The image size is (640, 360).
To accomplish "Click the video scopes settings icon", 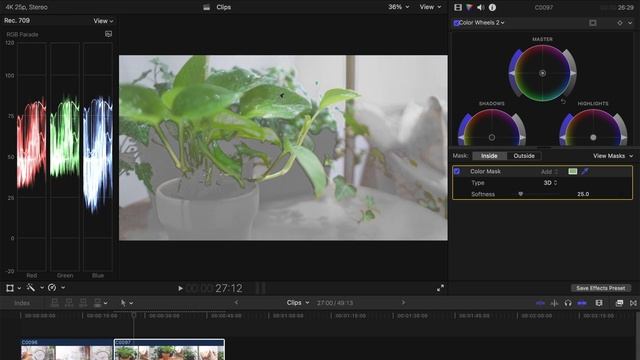I will [108, 34].
